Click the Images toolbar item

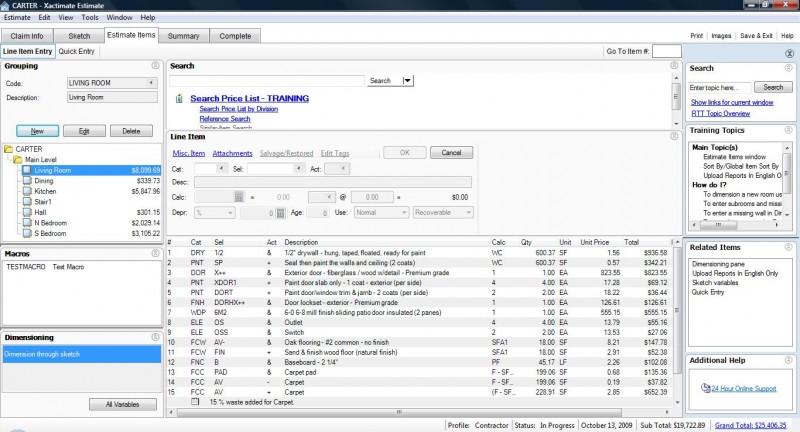click(721, 36)
